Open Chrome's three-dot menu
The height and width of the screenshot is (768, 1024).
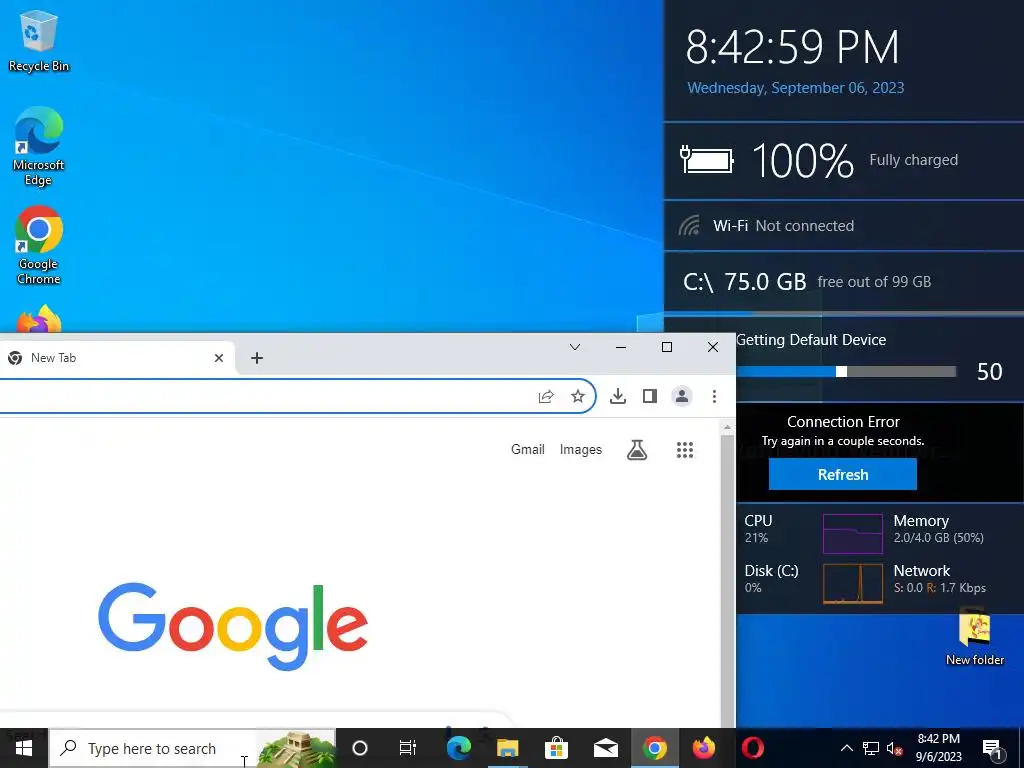(x=714, y=396)
